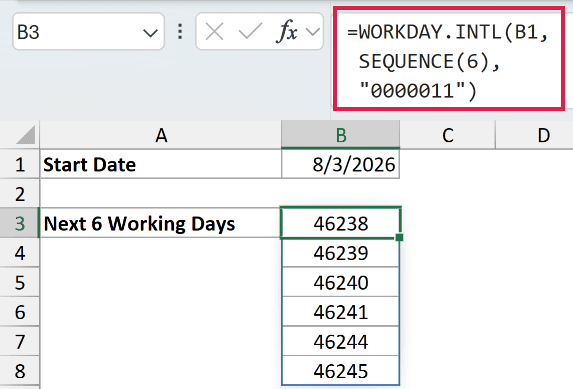This screenshot has height=389, width=573.
Task: Click the cell containing 8/3/2026
Action: 341,164
